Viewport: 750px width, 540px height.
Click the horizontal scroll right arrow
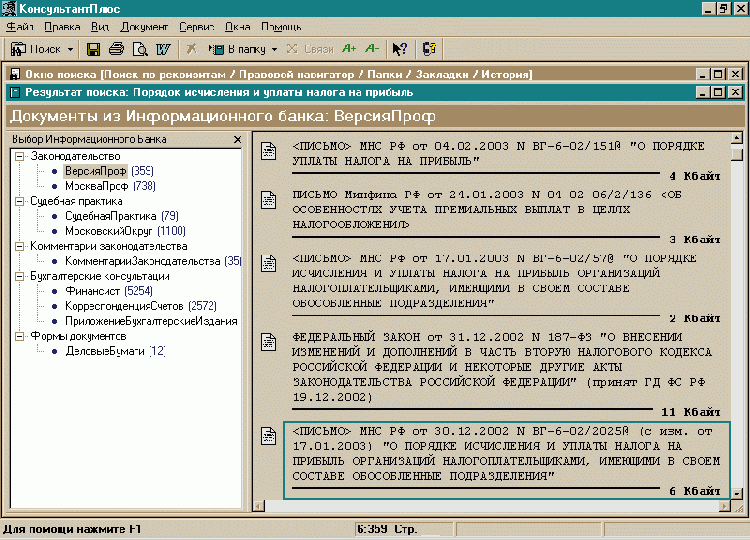(725, 506)
